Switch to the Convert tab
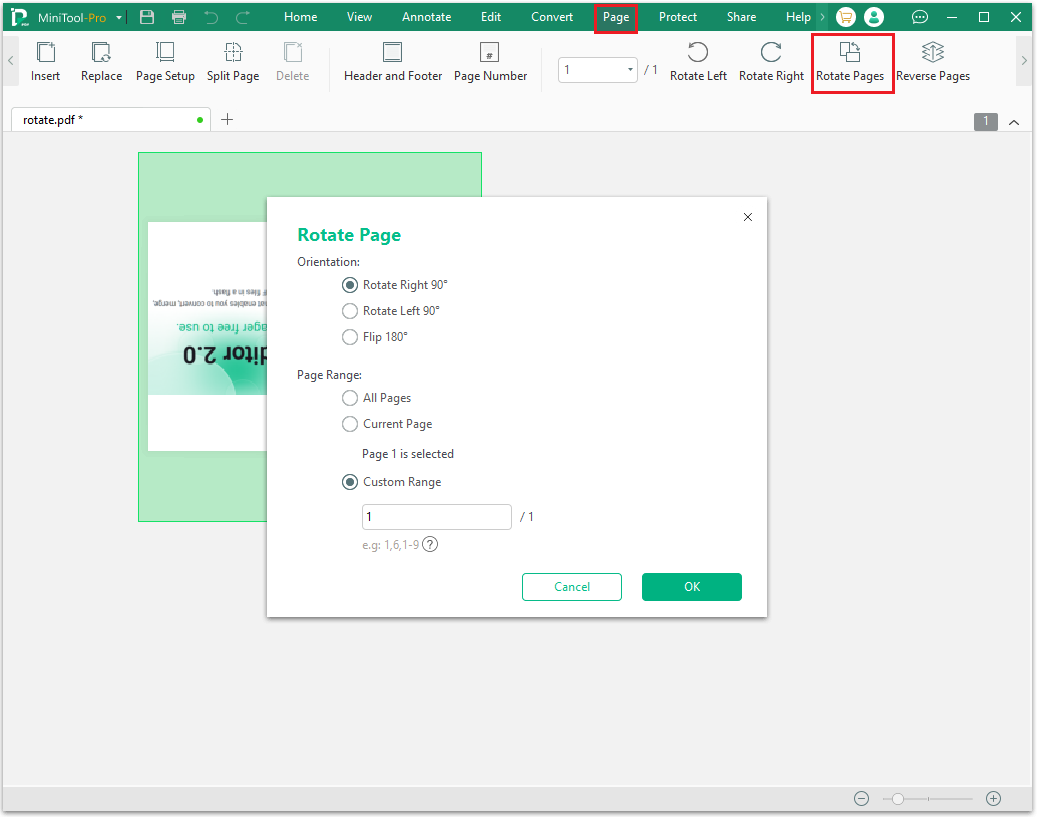The width and height of the screenshot is (1037, 817). click(x=551, y=17)
